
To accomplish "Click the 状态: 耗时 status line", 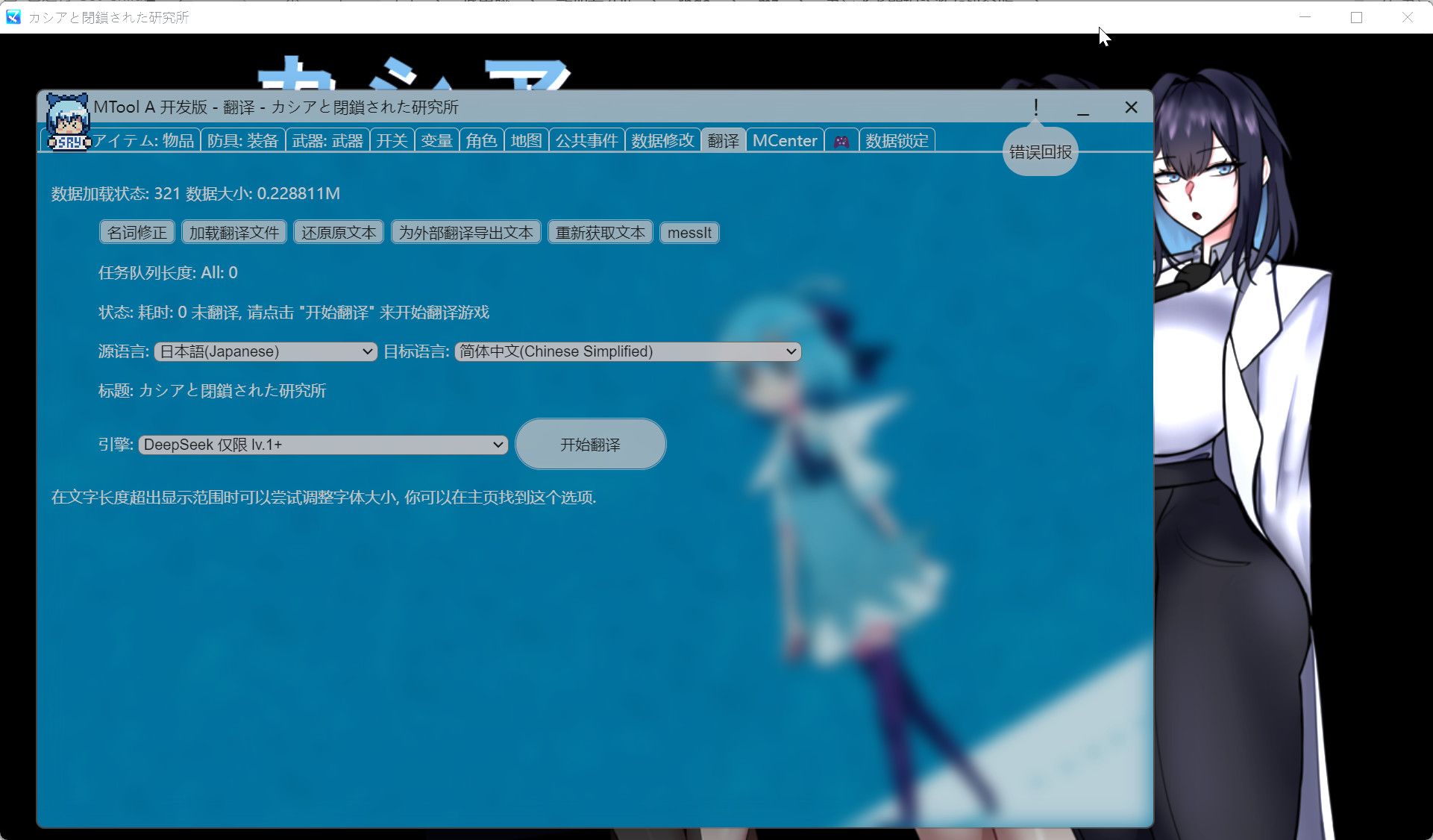I will 293,313.
